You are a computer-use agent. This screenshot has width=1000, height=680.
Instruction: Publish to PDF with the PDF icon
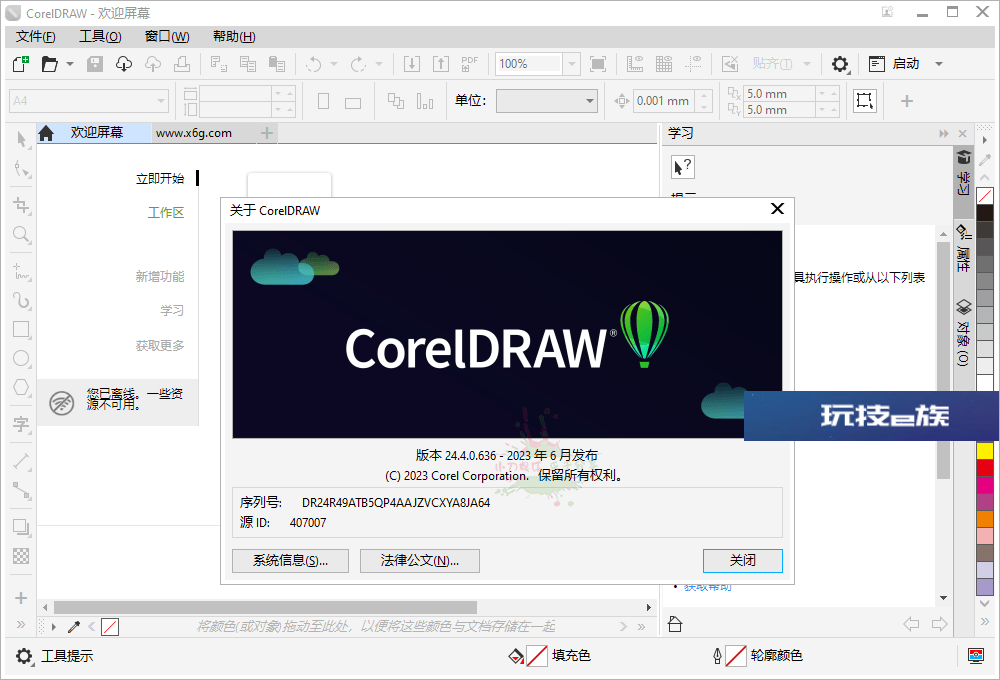[469, 64]
